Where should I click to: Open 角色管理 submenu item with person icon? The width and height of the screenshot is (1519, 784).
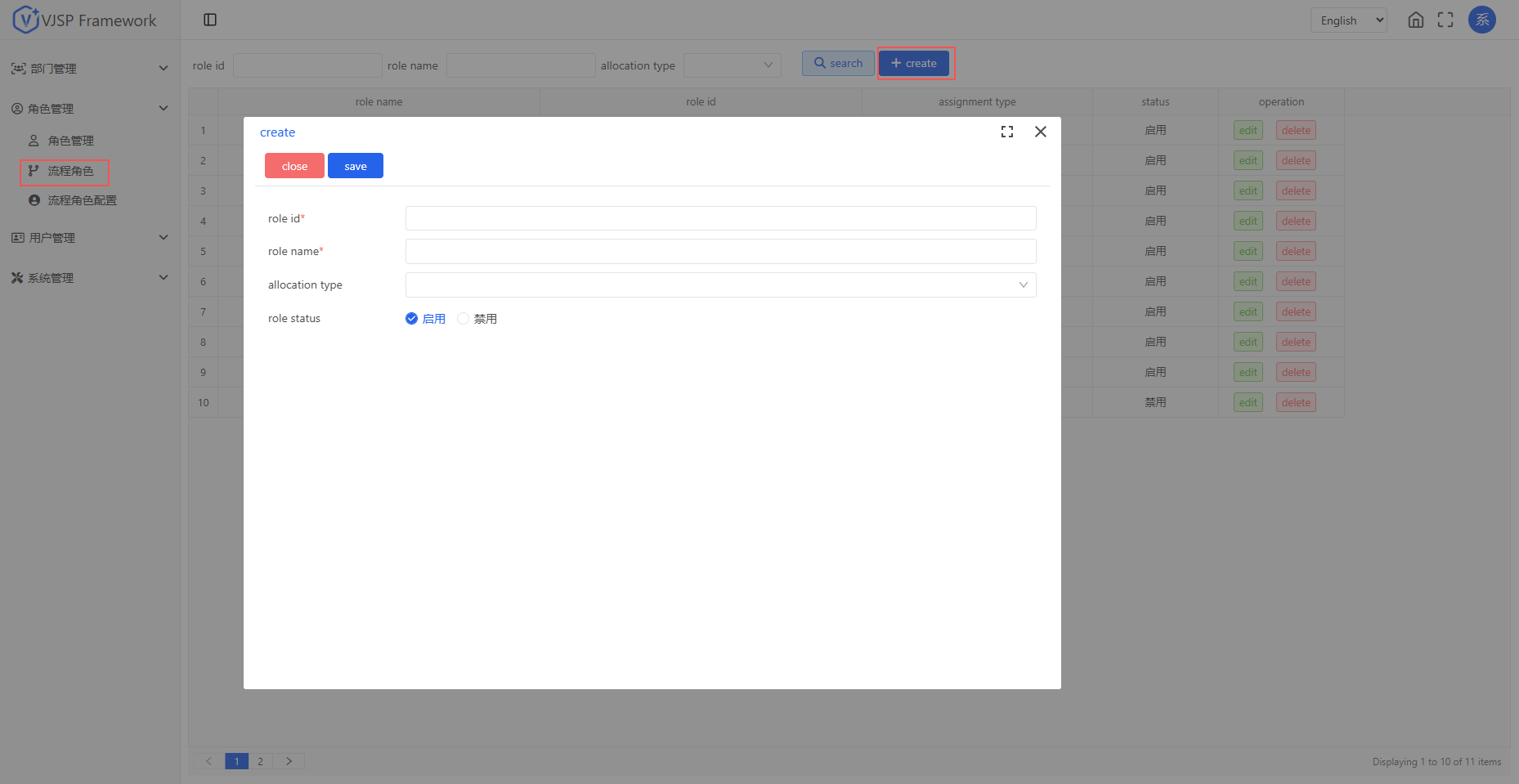pos(70,141)
